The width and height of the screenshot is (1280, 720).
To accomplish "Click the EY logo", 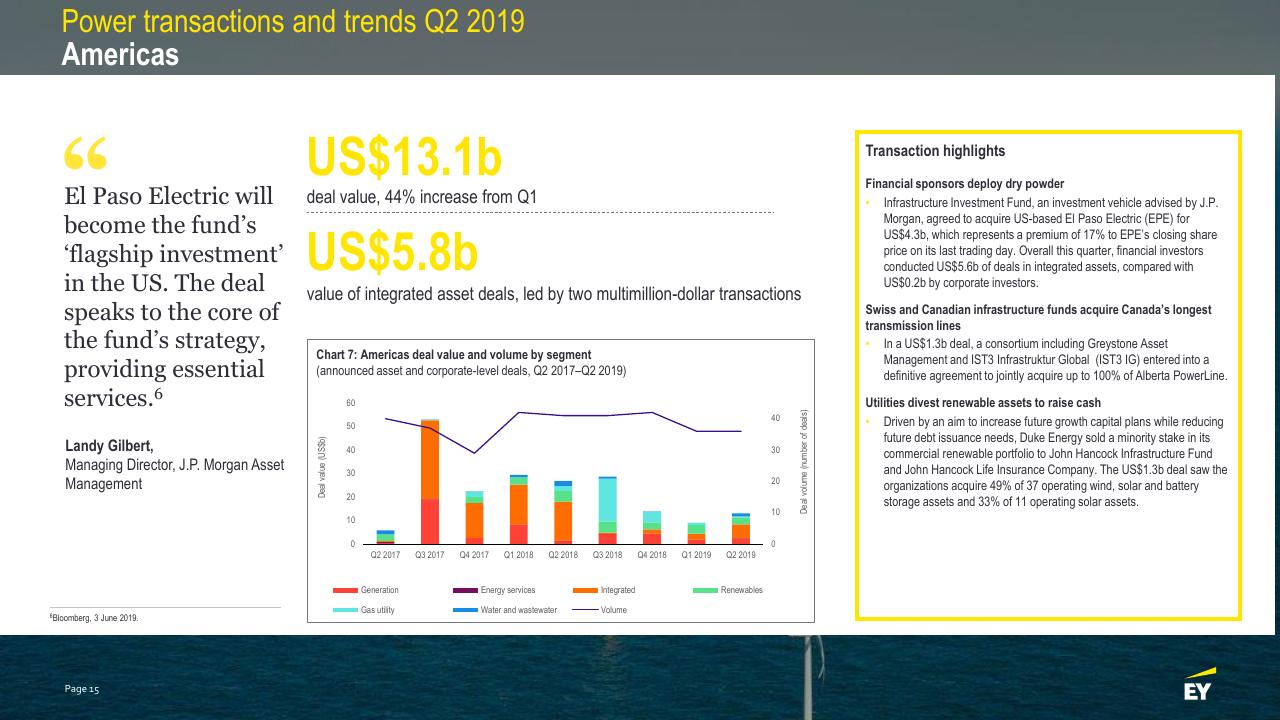I will point(1200,685).
